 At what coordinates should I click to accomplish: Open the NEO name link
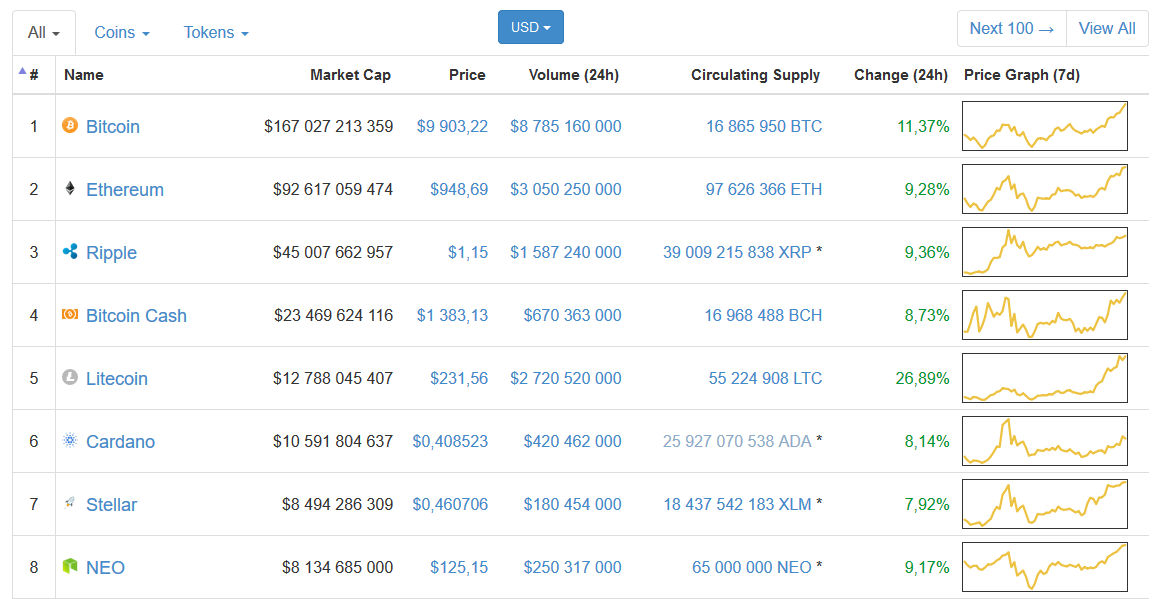pyautogui.click(x=105, y=567)
